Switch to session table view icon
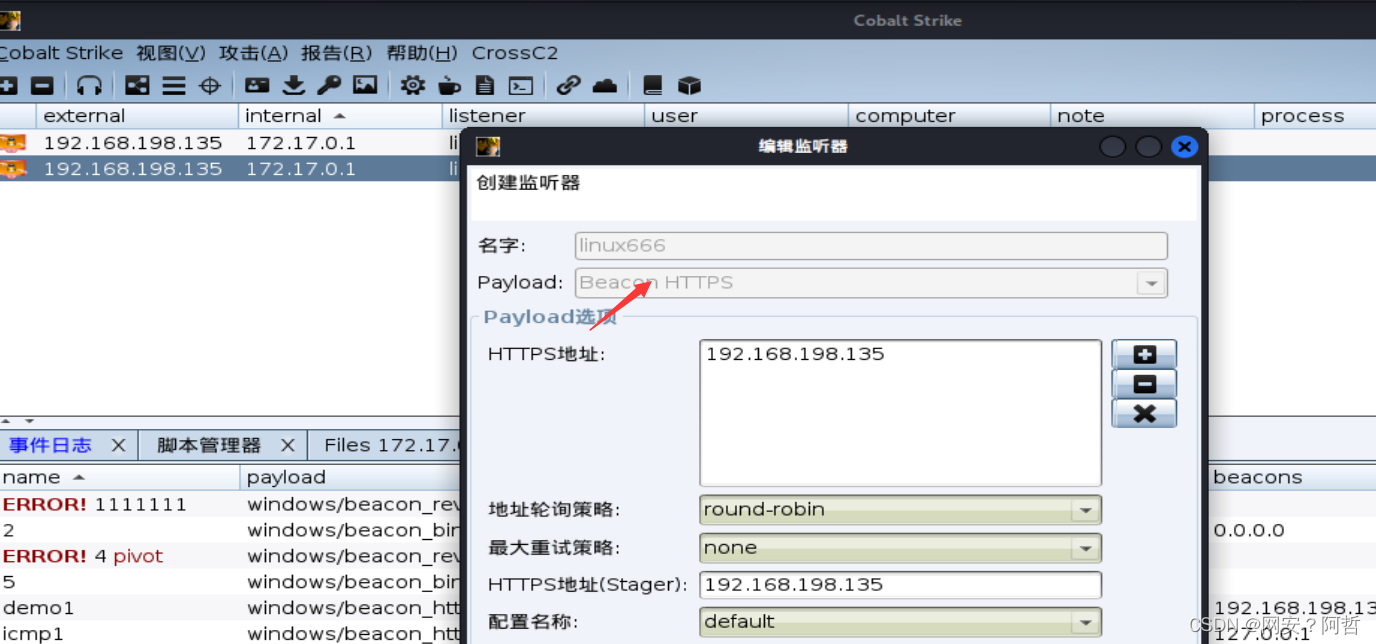Image resolution: width=1376 pixels, height=644 pixels. click(174, 86)
